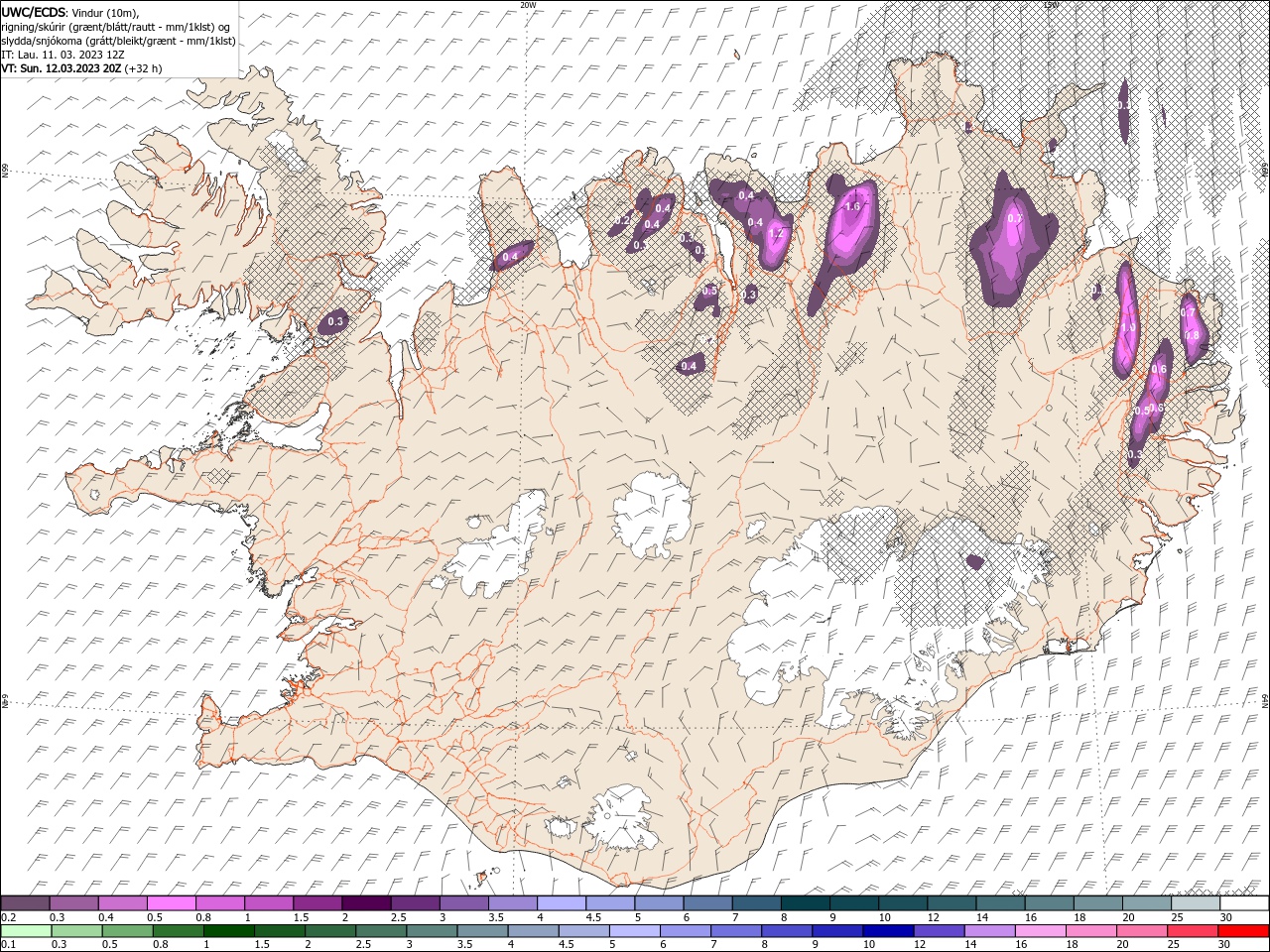Click the '10' label in the bottom legend row
This screenshot has height=952, width=1270.
pyautogui.click(x=868, y=944)
